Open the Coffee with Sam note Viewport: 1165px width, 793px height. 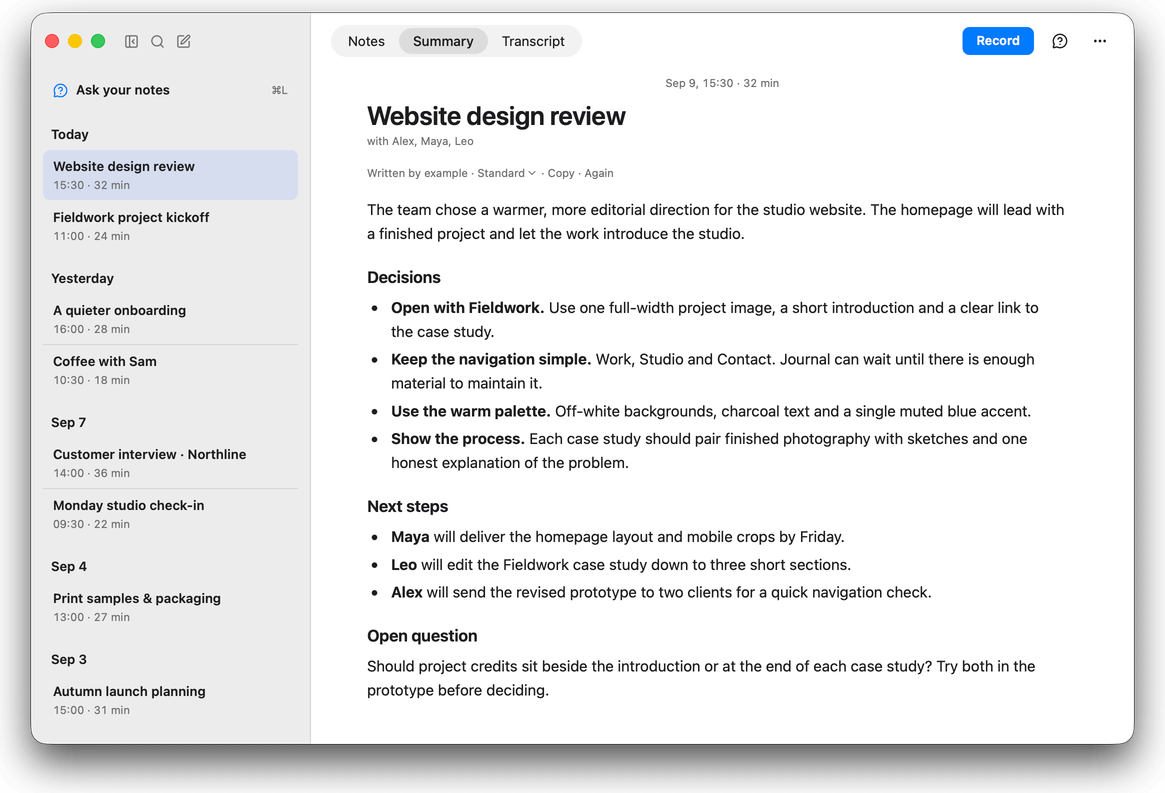(x=170, y=370)
